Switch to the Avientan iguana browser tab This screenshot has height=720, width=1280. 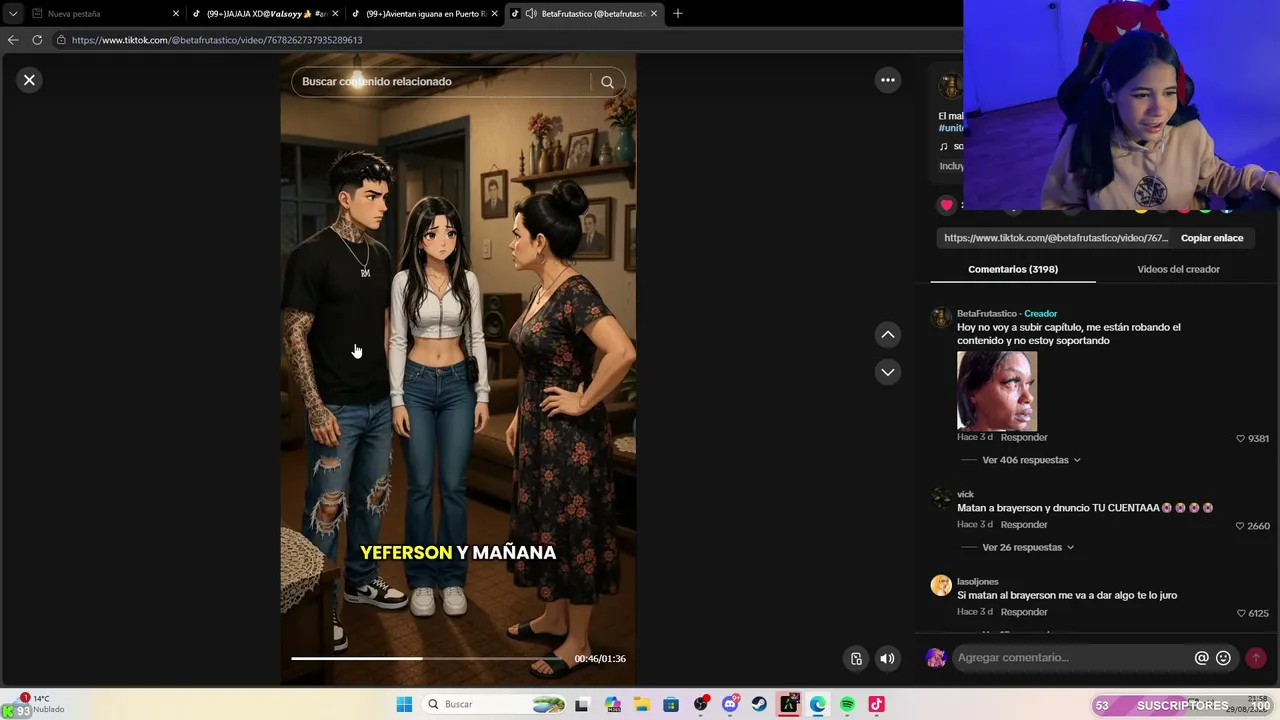(x=426, y=14)
